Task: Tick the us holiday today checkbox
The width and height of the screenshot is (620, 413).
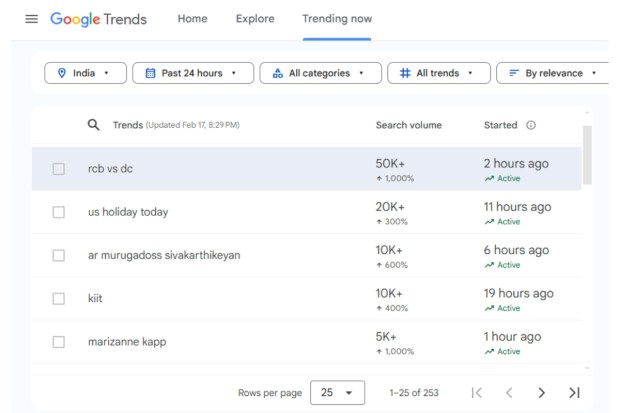Action: [x=59, y=212]
